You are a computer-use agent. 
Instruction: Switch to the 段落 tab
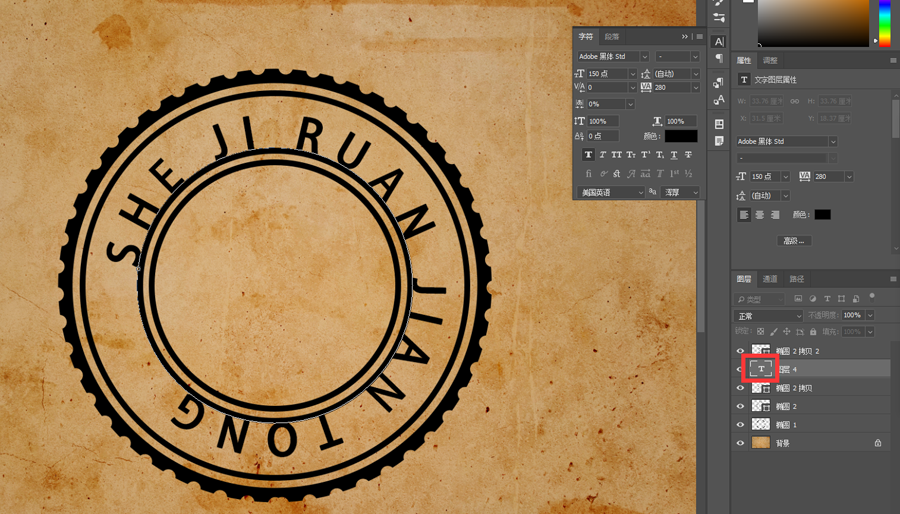pos(612,37)
